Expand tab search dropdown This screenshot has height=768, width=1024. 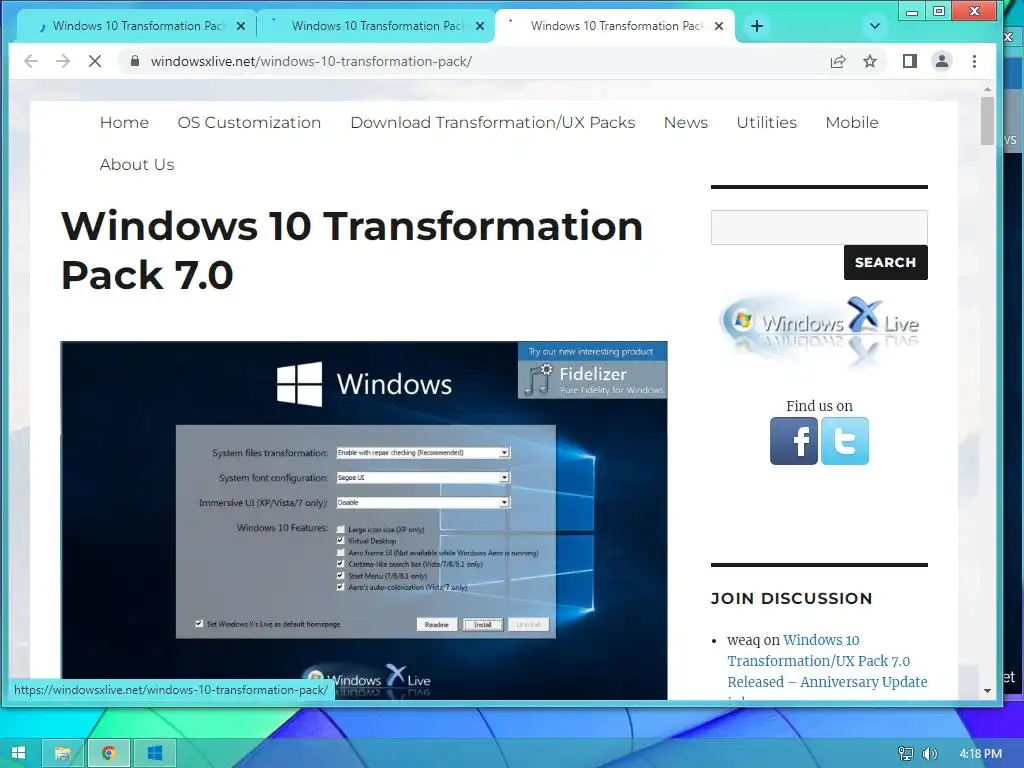[x=875, y=26]
